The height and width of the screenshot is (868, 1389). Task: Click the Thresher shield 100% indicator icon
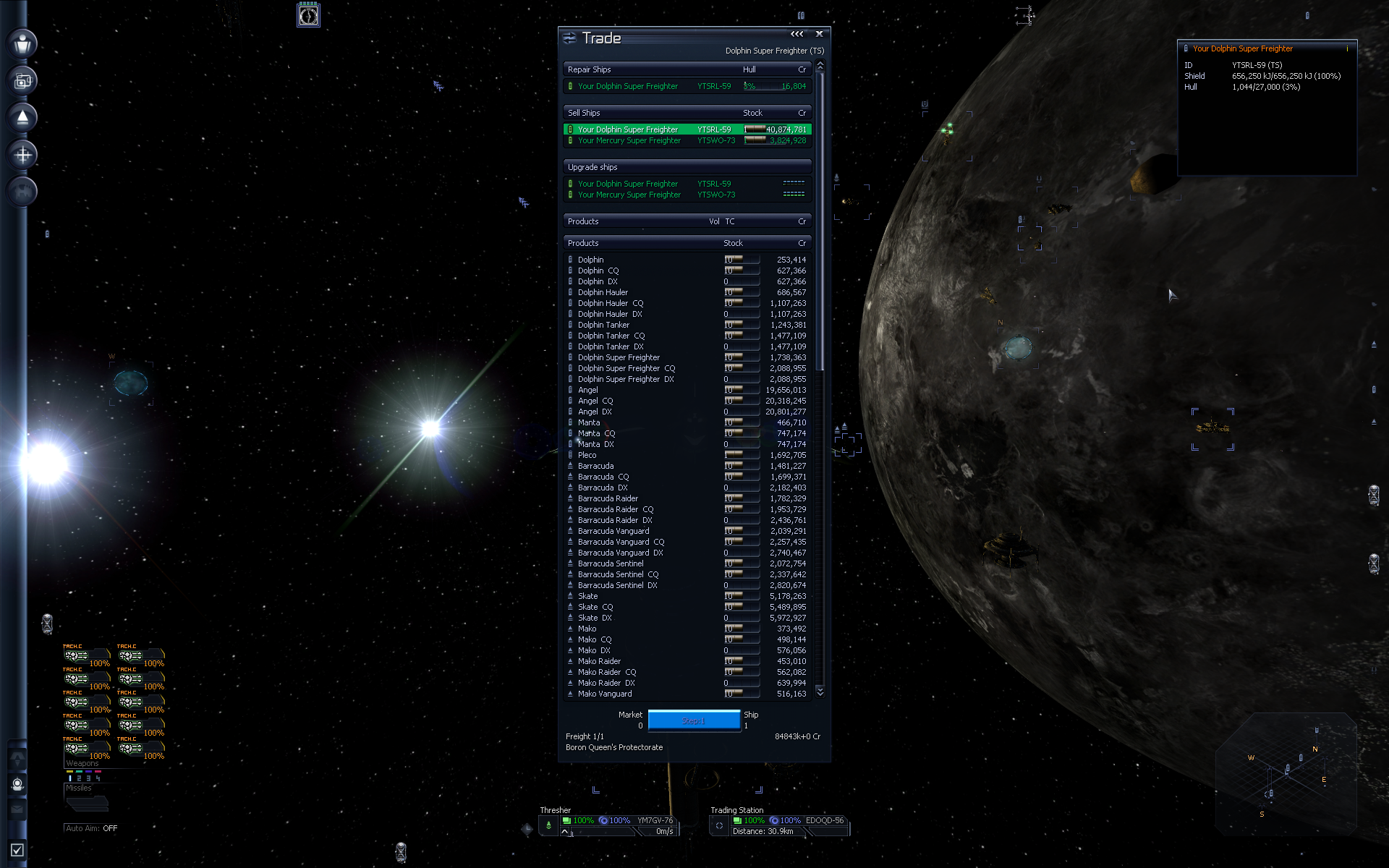coord(603,820)
